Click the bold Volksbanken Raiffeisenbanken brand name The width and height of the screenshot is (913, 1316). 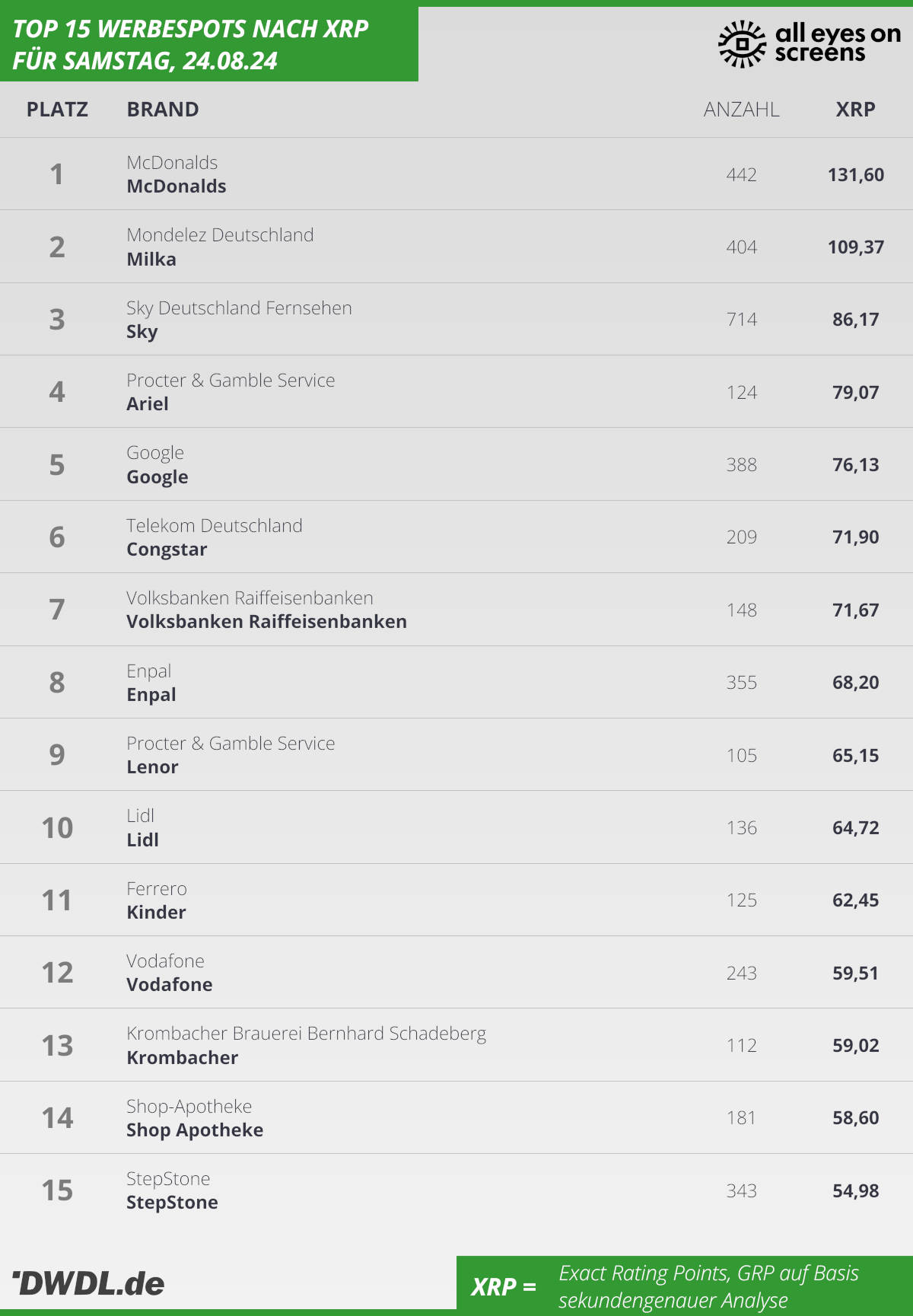coord(266,622)
